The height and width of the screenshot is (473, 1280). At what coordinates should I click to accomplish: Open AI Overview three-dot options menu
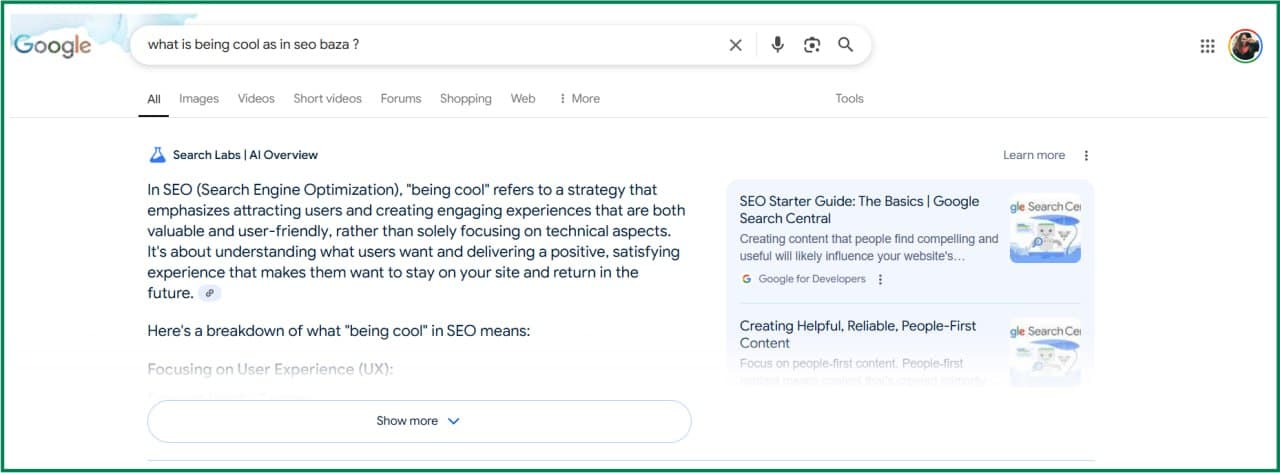1086,155
